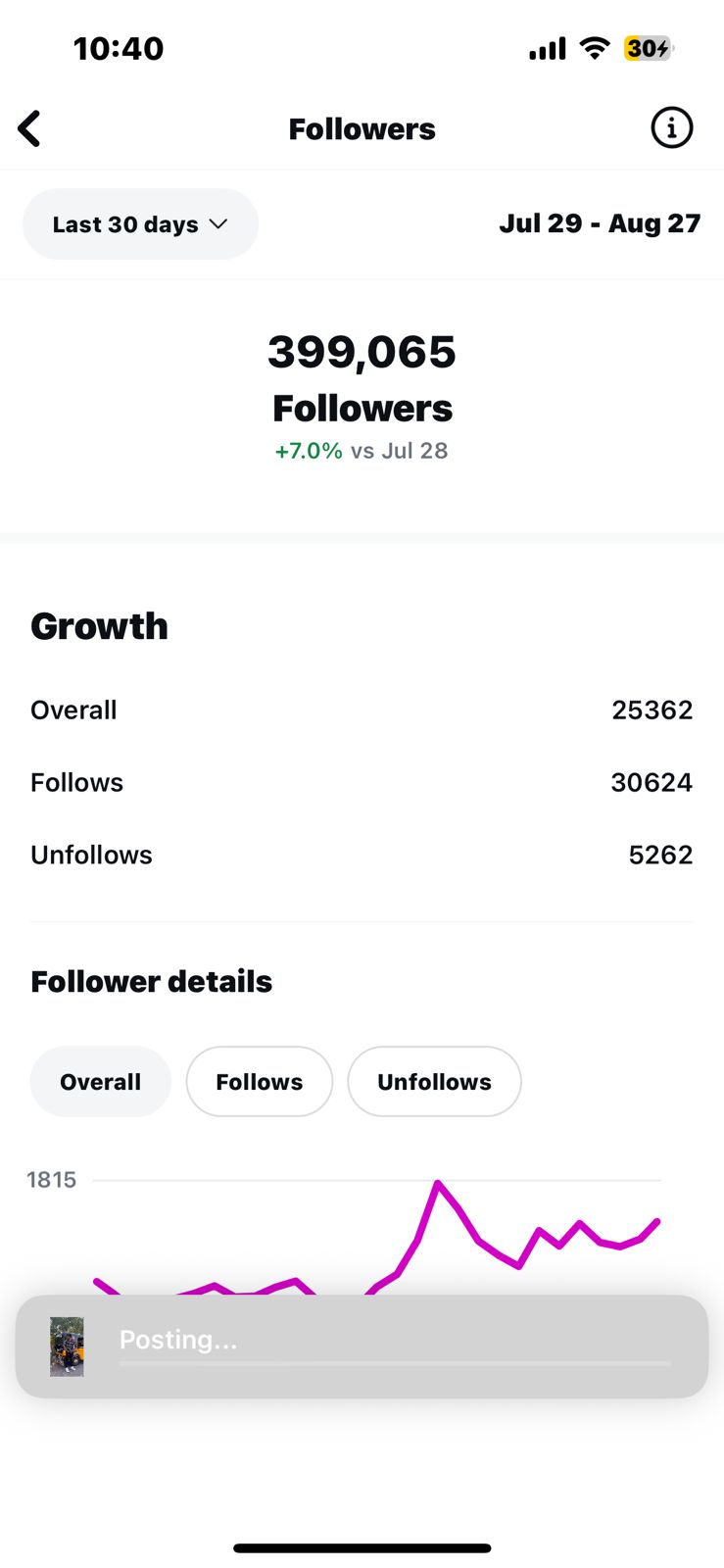Tap the +7.0% vs Jul 28 label

pos(362,451)
